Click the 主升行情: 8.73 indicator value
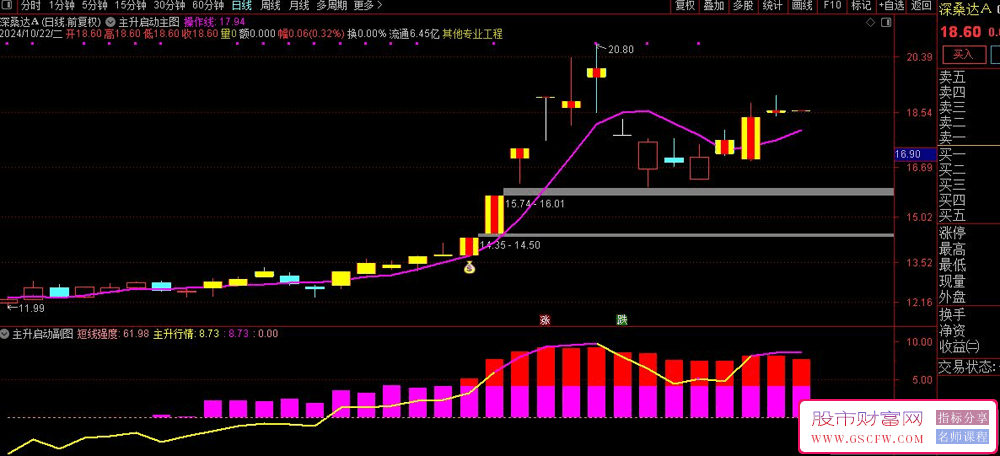Viewport: 1000px width, 456px height. tap(188, 333)
